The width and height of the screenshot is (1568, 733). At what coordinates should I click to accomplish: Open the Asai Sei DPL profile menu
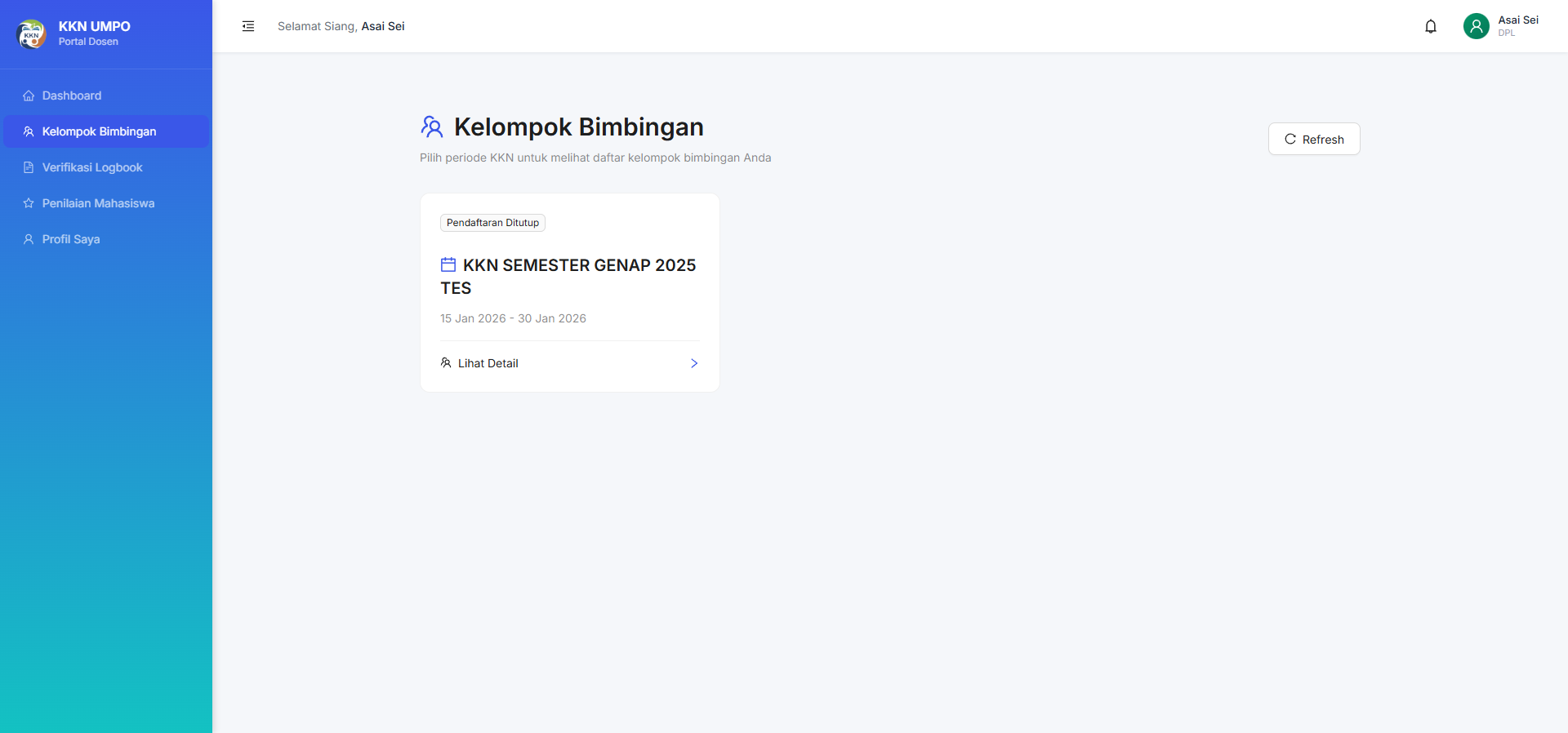coord(1502,26)
